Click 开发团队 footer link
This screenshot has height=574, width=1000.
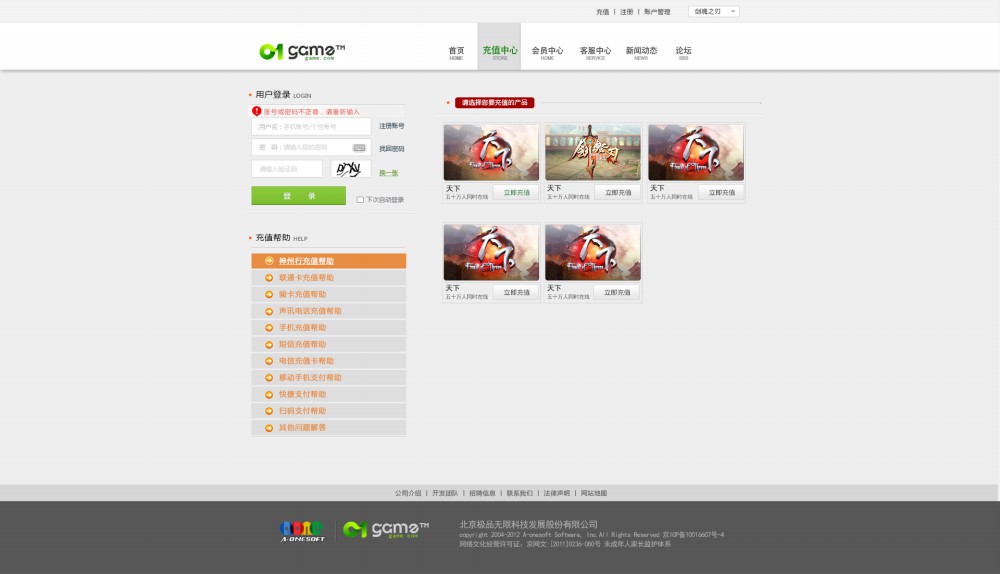[445, 493]
